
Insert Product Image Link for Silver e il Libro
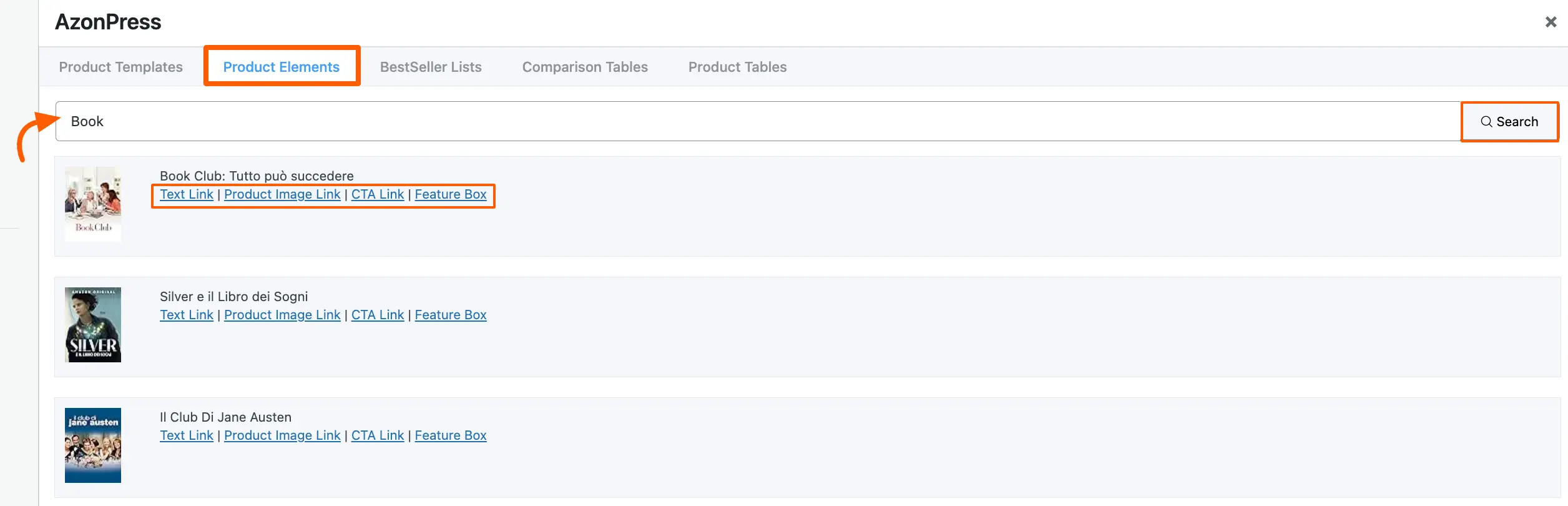[x=282, y=315]
